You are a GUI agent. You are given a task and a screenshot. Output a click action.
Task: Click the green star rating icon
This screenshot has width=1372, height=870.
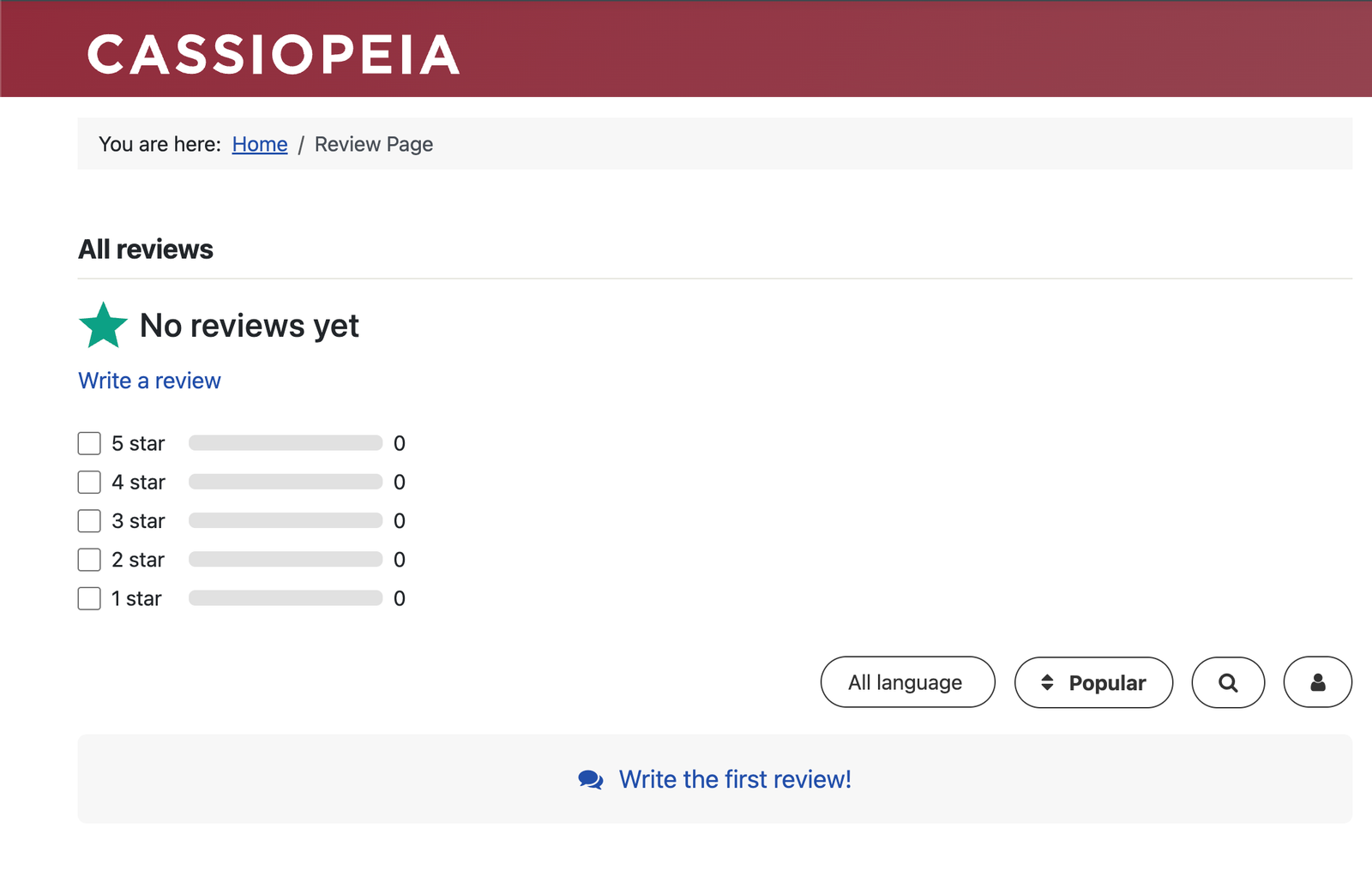coord(102,326)
